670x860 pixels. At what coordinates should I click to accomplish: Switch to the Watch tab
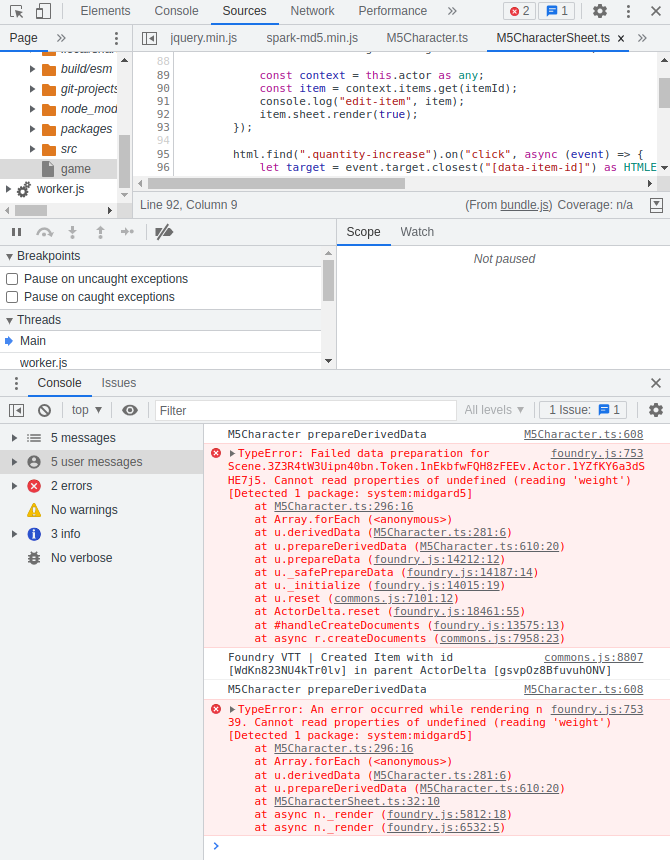[417, 232]
